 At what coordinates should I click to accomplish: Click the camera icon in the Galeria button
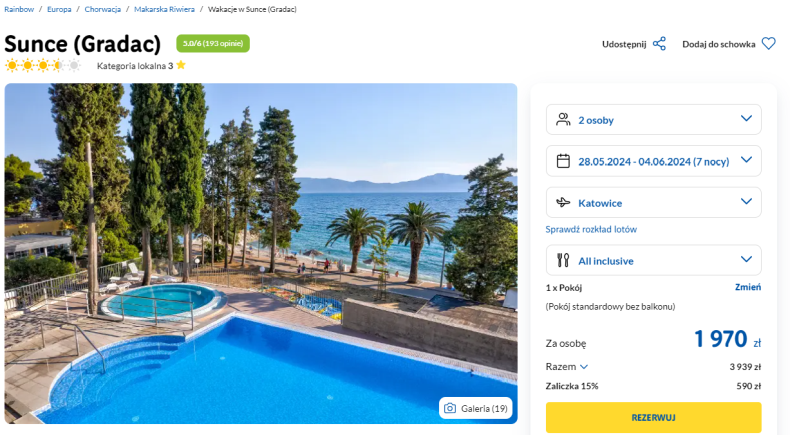click(450, 408)
